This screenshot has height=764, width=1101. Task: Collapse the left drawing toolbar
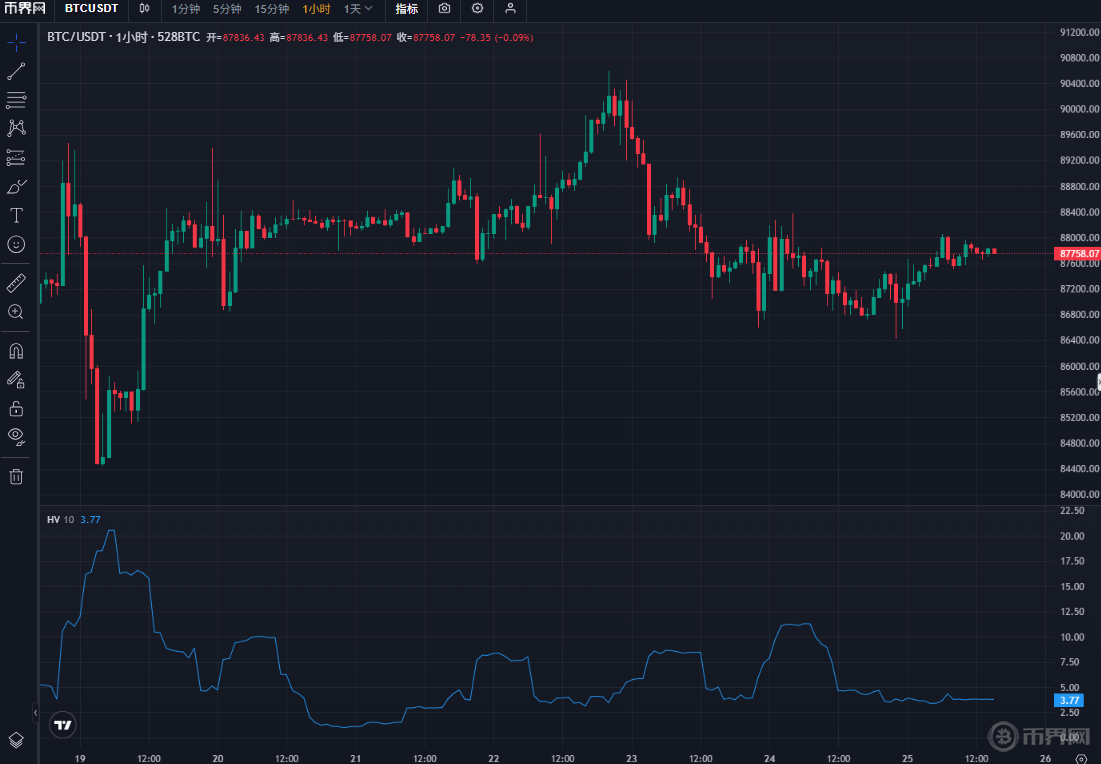(x=35, y=713)
